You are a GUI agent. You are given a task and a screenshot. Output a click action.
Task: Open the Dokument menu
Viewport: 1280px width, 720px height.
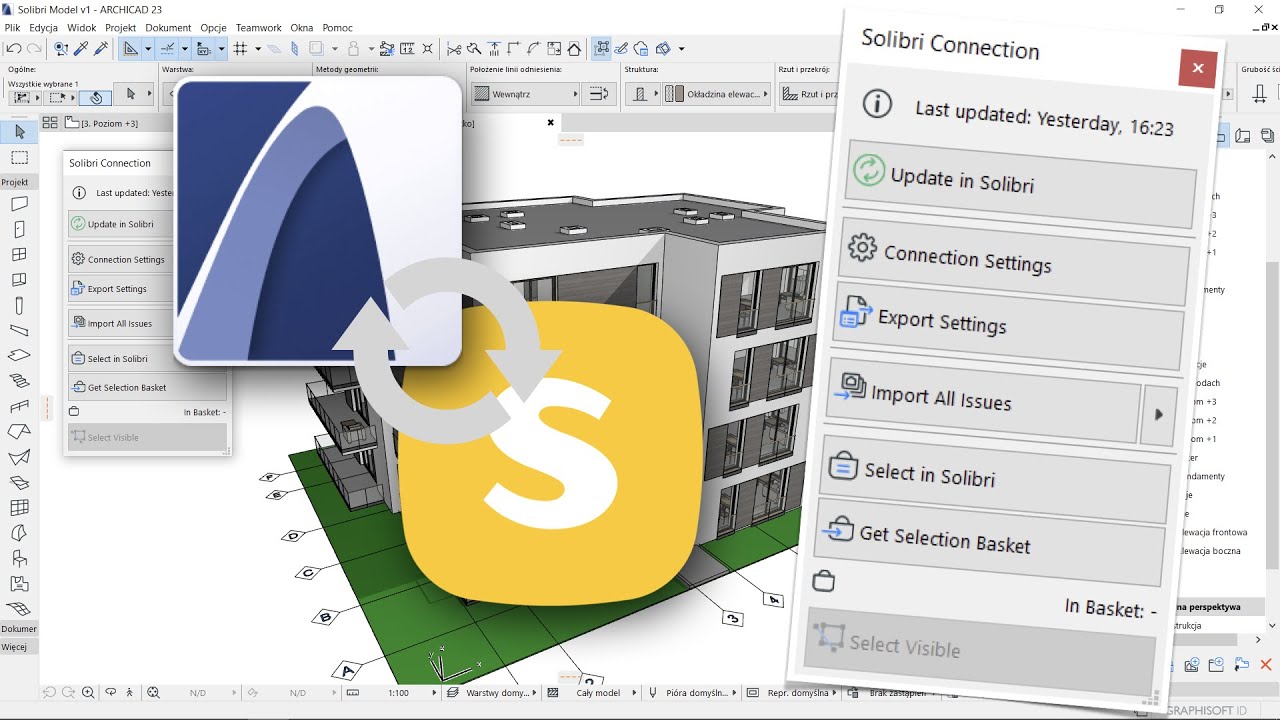(168, 28)
